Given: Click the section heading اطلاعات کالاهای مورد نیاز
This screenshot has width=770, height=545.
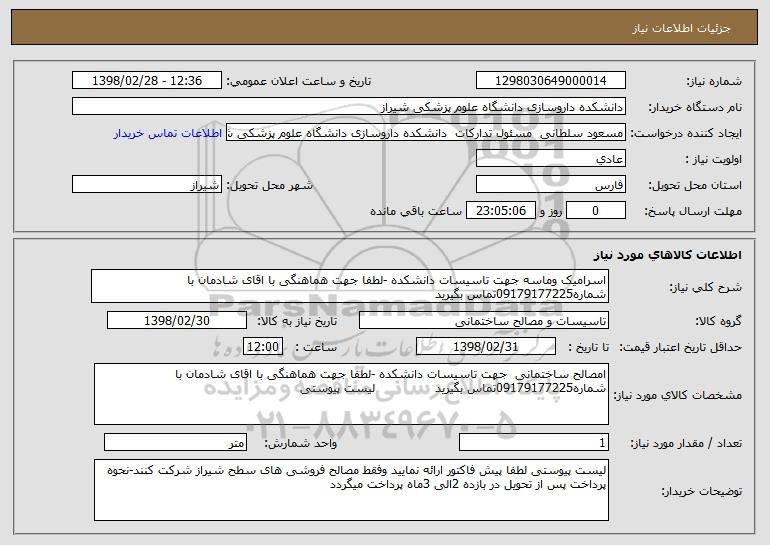Looking at the screenshot, I should click(668, 255).
